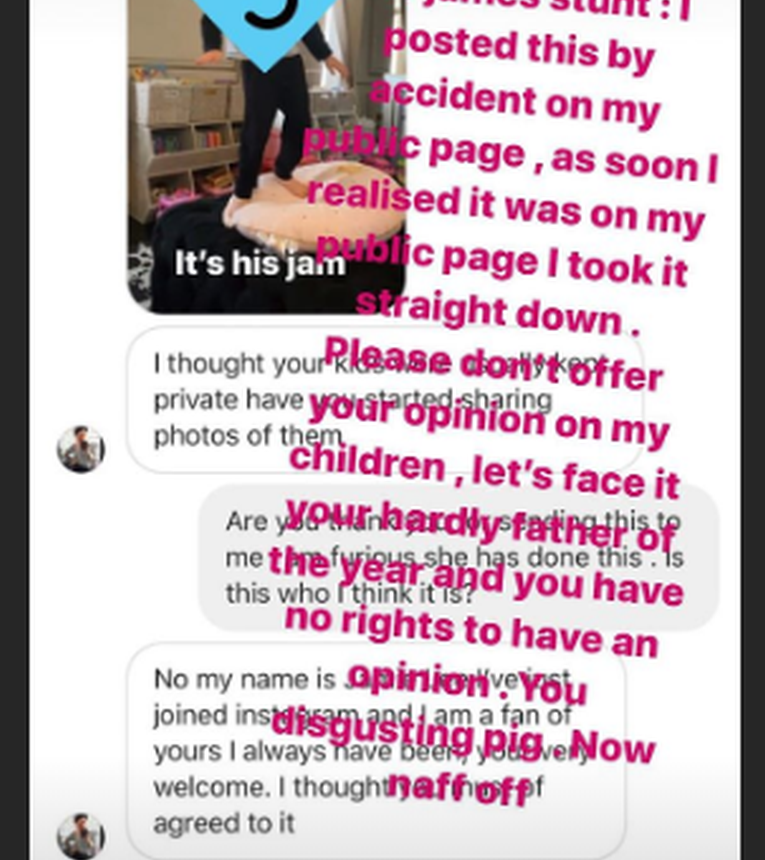765x860 pixels.
Task: Open the shared story photo thumbnail
Action: [267, 156]
